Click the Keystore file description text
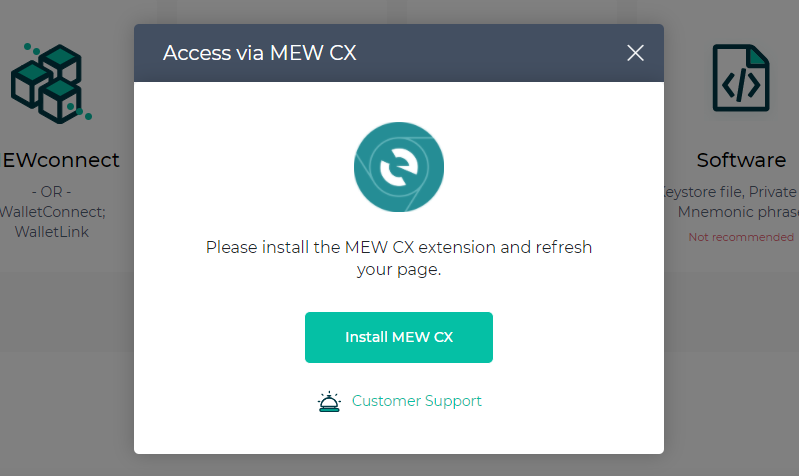 (x=730, y=192)
